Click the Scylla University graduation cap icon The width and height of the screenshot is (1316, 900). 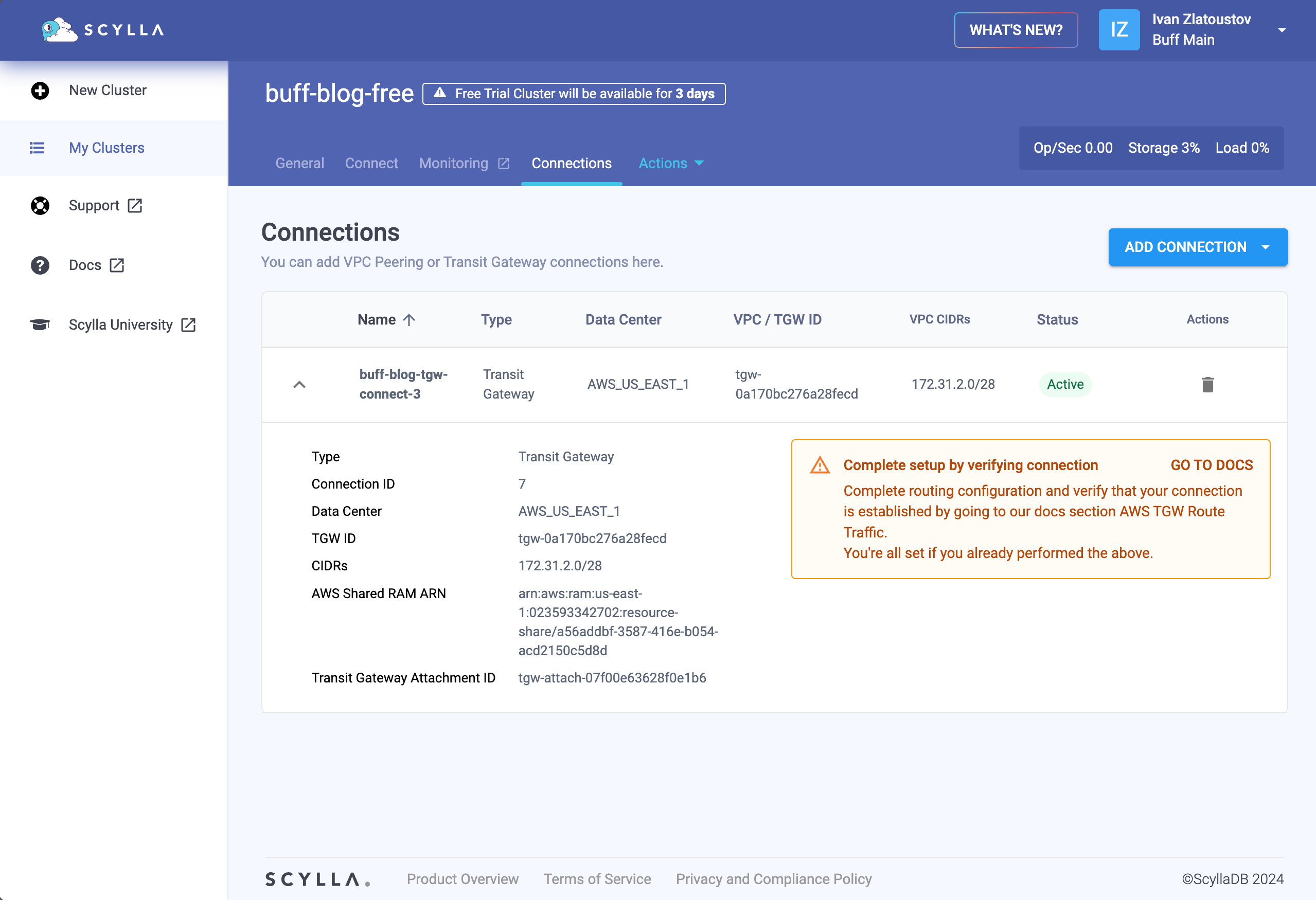[40, 325]
